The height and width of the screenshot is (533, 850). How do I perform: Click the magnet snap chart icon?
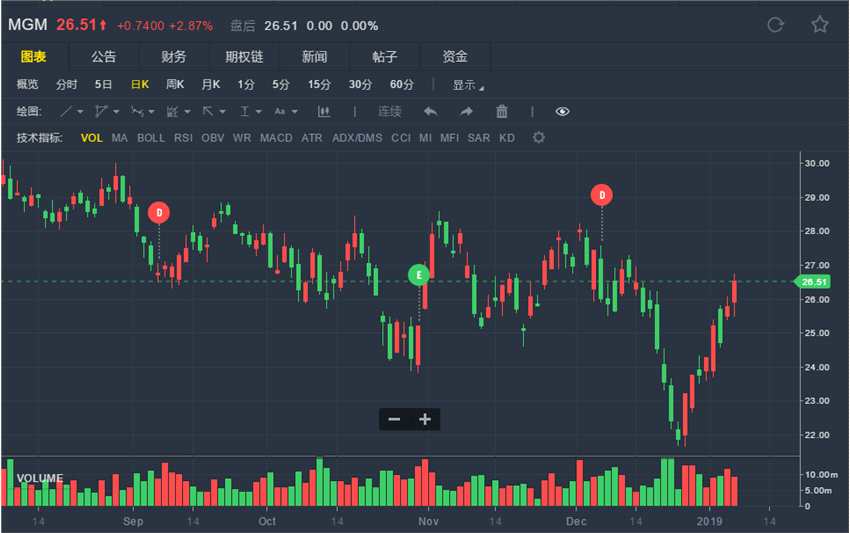click(x=324, y=112)
